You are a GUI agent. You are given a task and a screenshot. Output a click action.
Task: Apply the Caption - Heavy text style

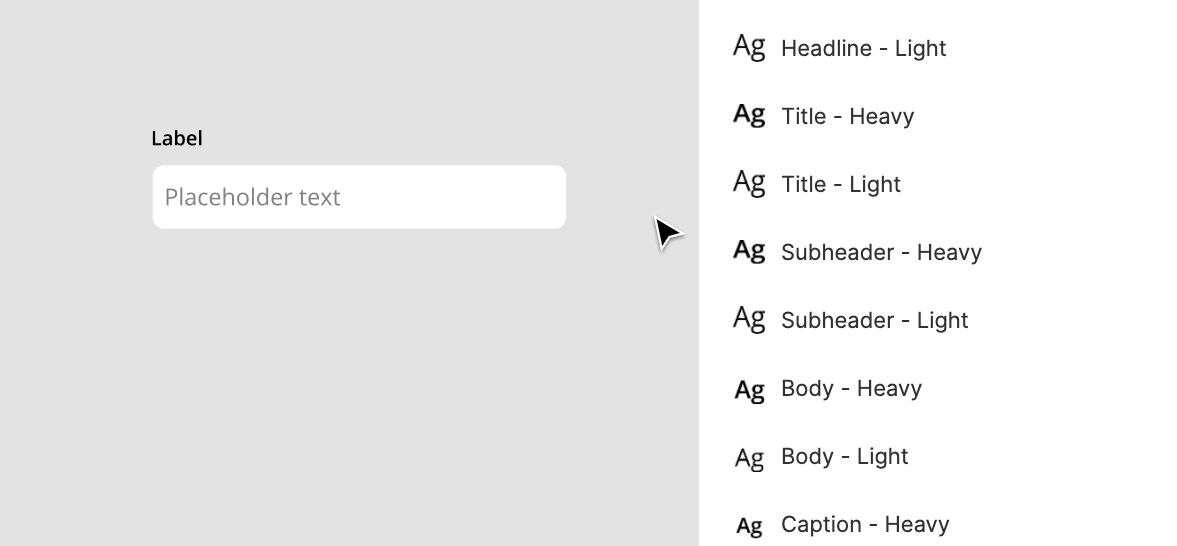point(865,524)
